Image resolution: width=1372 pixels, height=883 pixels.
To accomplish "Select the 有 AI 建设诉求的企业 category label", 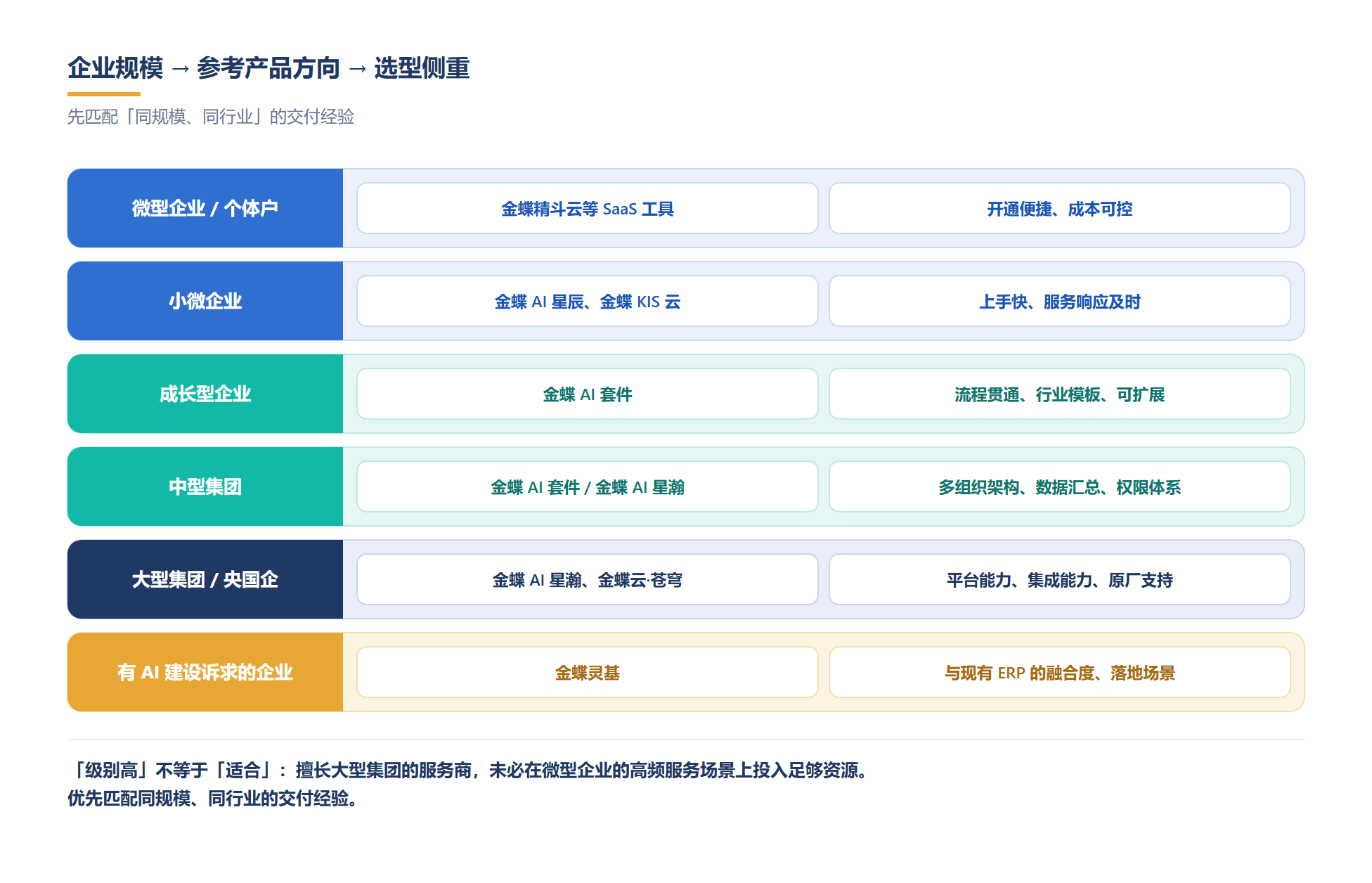I will 205,672.
